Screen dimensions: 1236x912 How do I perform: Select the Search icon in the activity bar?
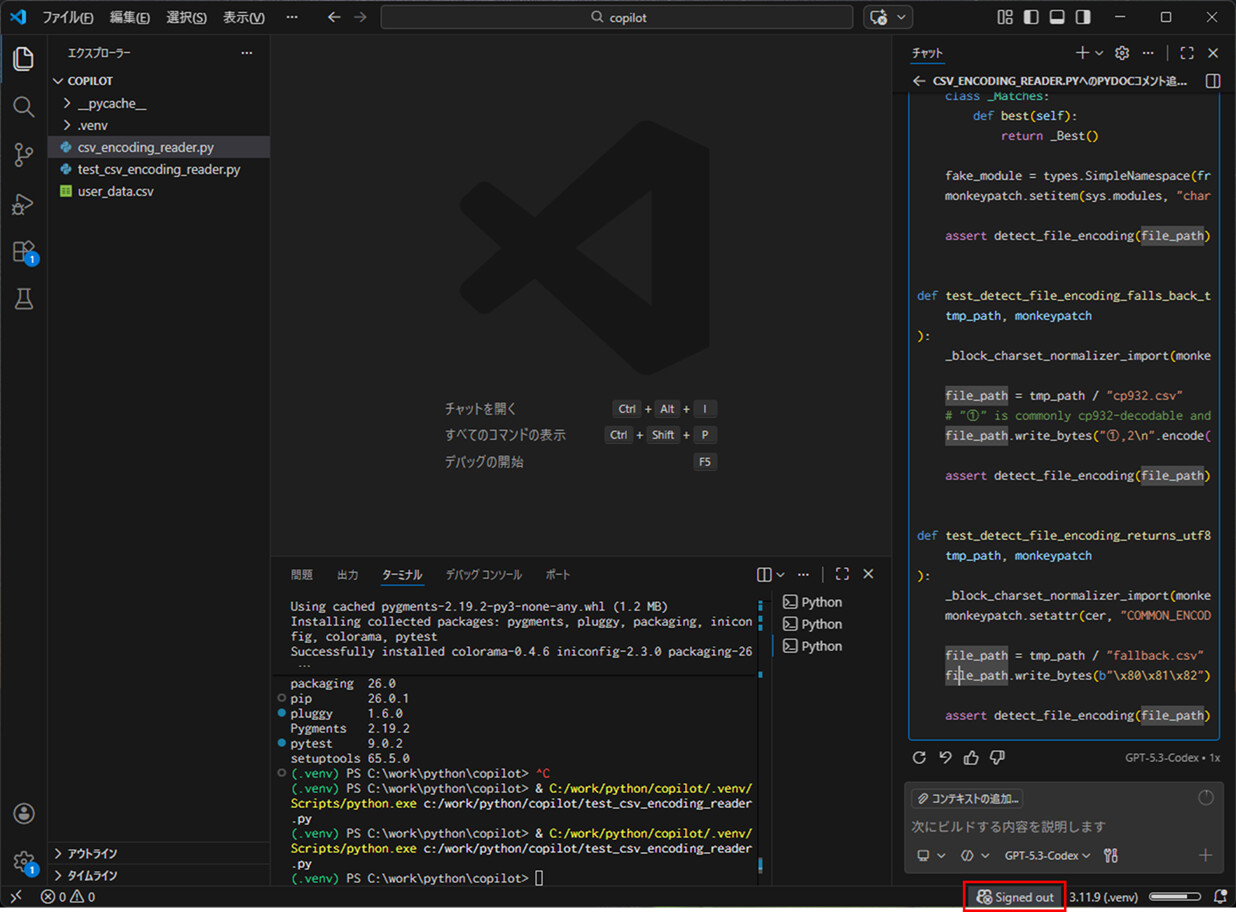[24, 107]
